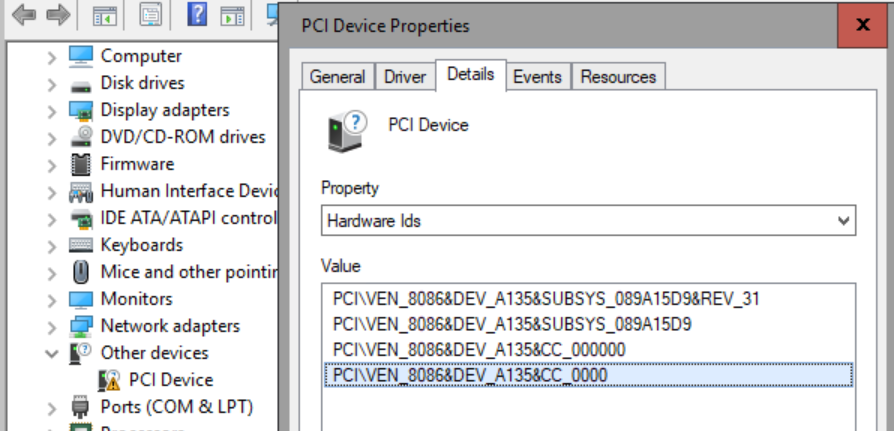
Task: Click the Back arrow toolbar icon
Action: click(x=24, y=15)
